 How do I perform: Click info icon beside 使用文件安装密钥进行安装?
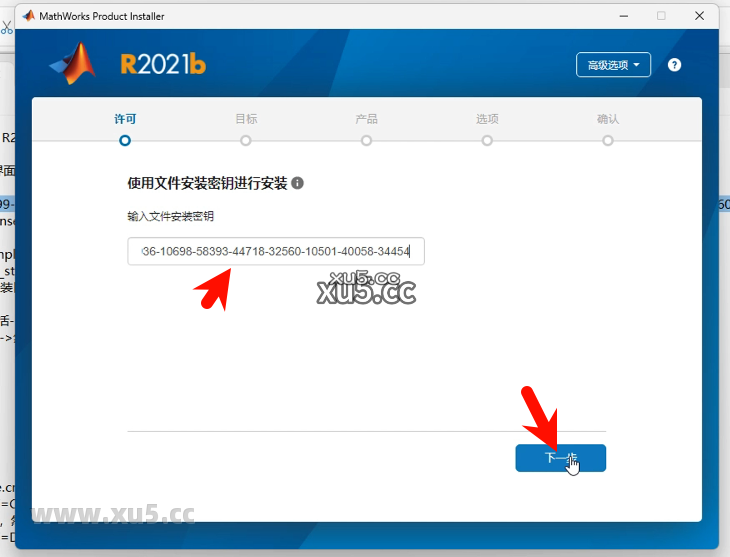(x=297, y=183)
